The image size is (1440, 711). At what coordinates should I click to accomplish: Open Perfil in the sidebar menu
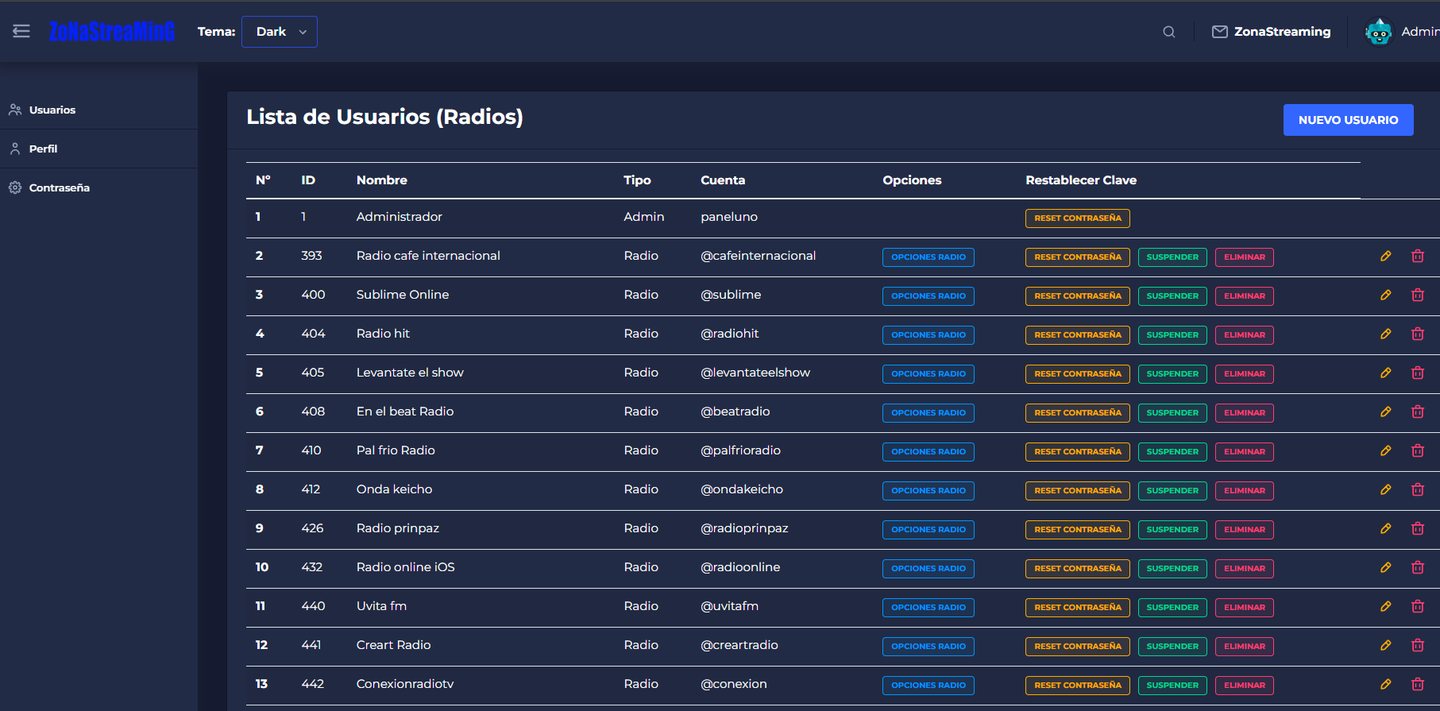tap(43, 149)
